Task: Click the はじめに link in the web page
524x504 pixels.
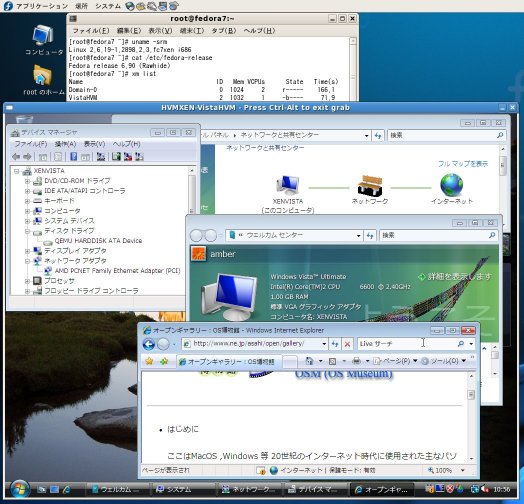Action: tap(183, 429)
